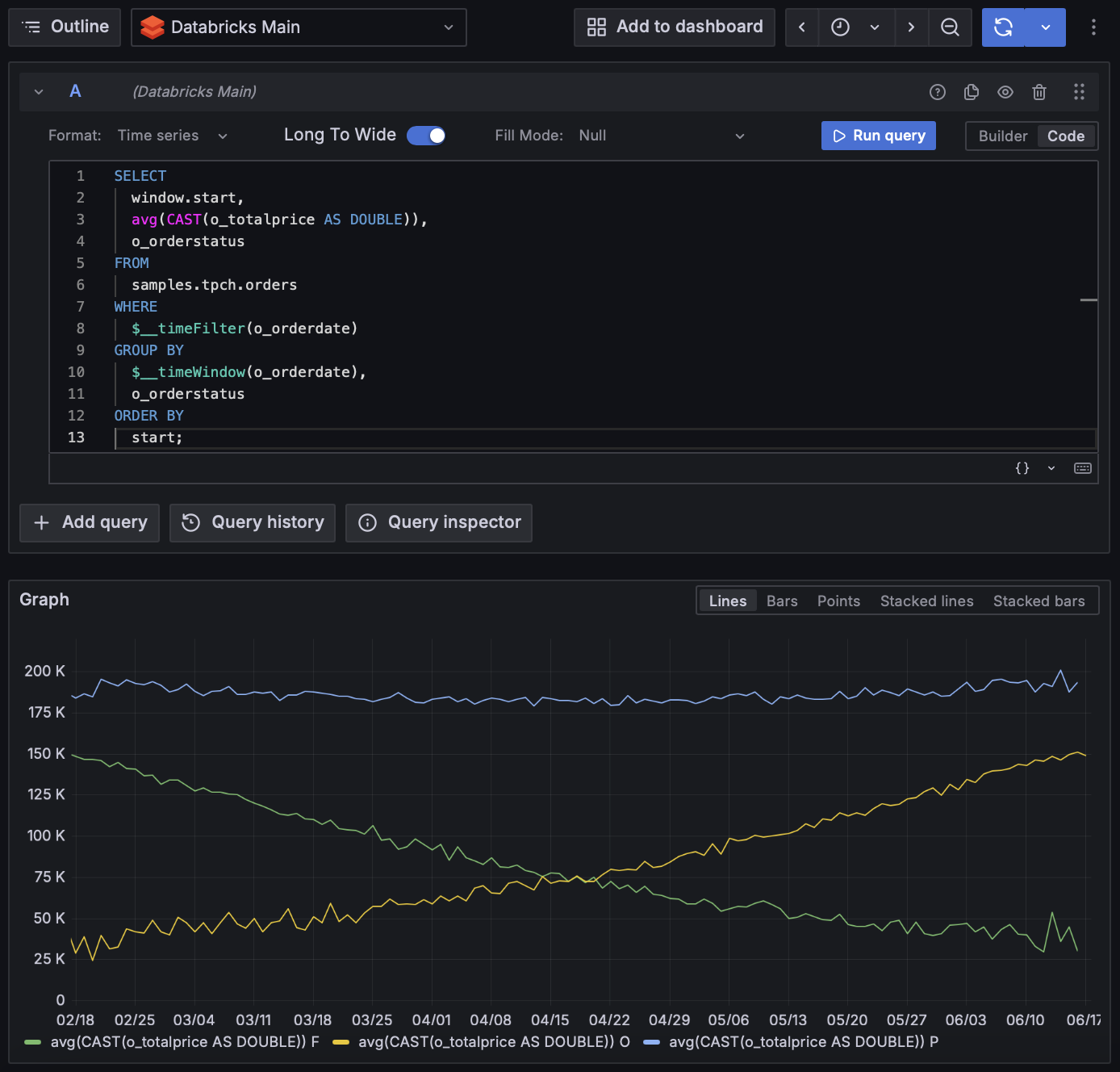Click the query help question-mark icon

tap(937, 92)
